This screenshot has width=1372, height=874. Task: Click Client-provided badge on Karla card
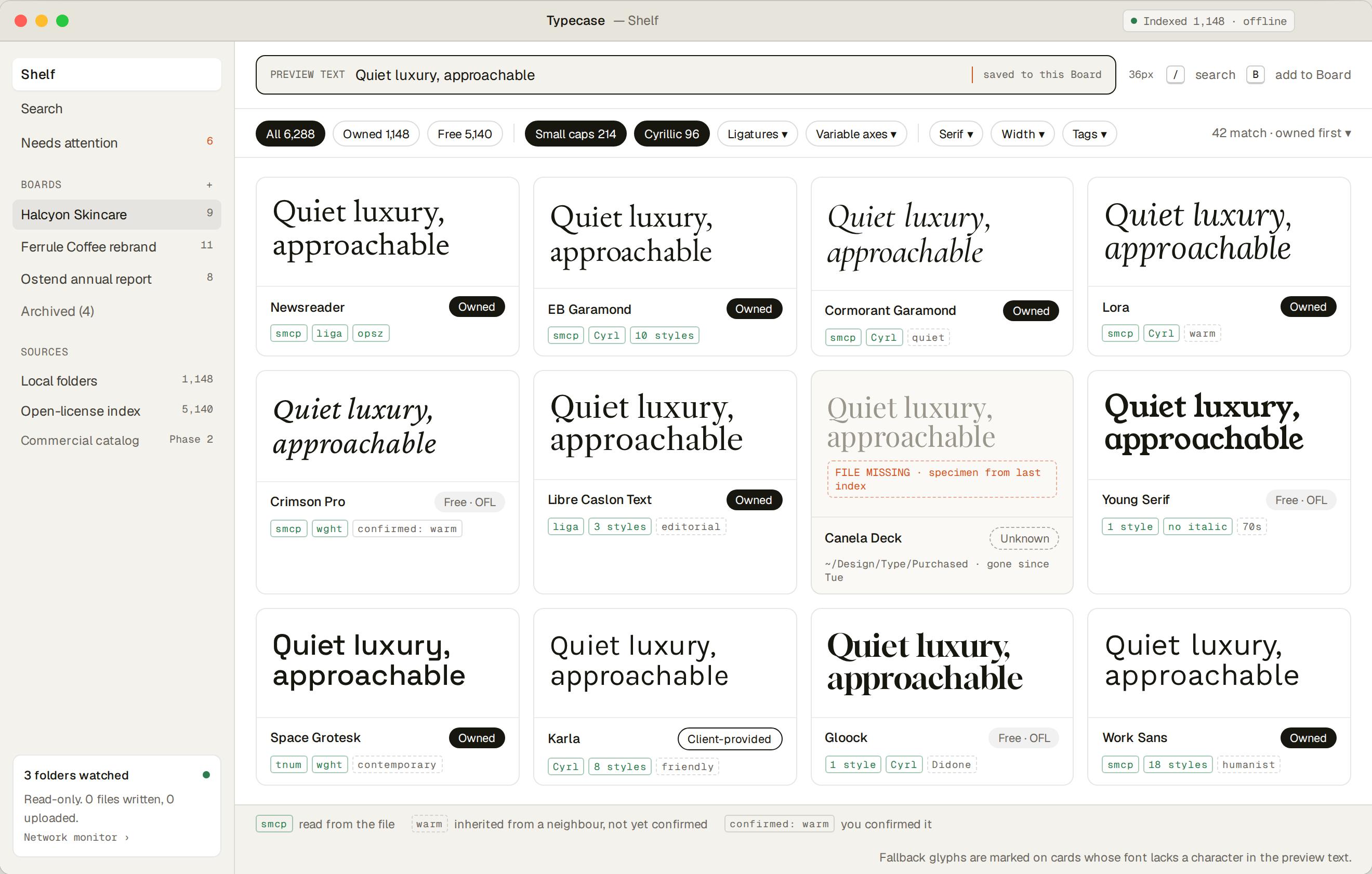[729, 738]
